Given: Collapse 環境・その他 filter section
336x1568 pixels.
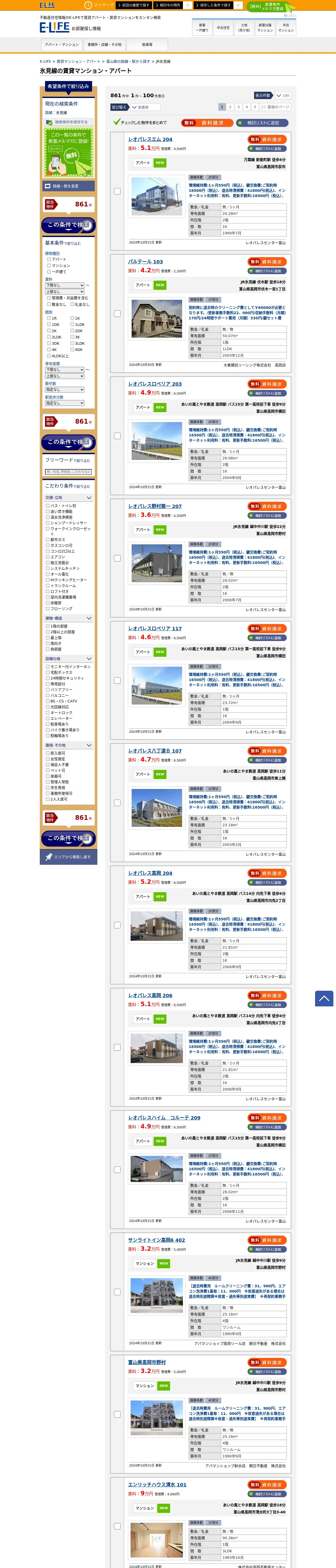Looking at the screenshot, I should coord(68,745).
